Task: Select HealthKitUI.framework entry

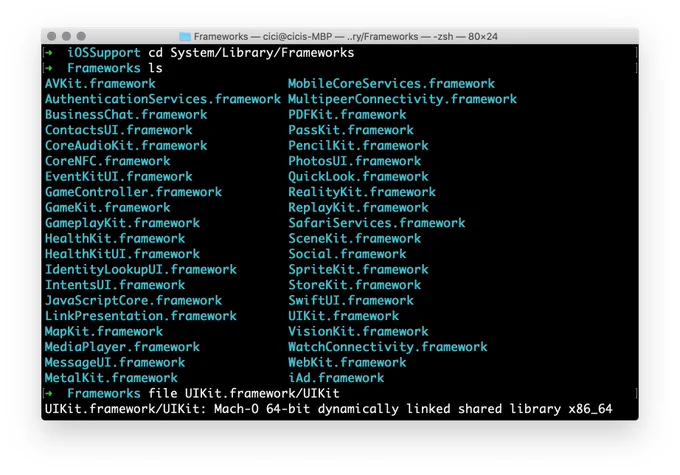Action: (122, 254)
